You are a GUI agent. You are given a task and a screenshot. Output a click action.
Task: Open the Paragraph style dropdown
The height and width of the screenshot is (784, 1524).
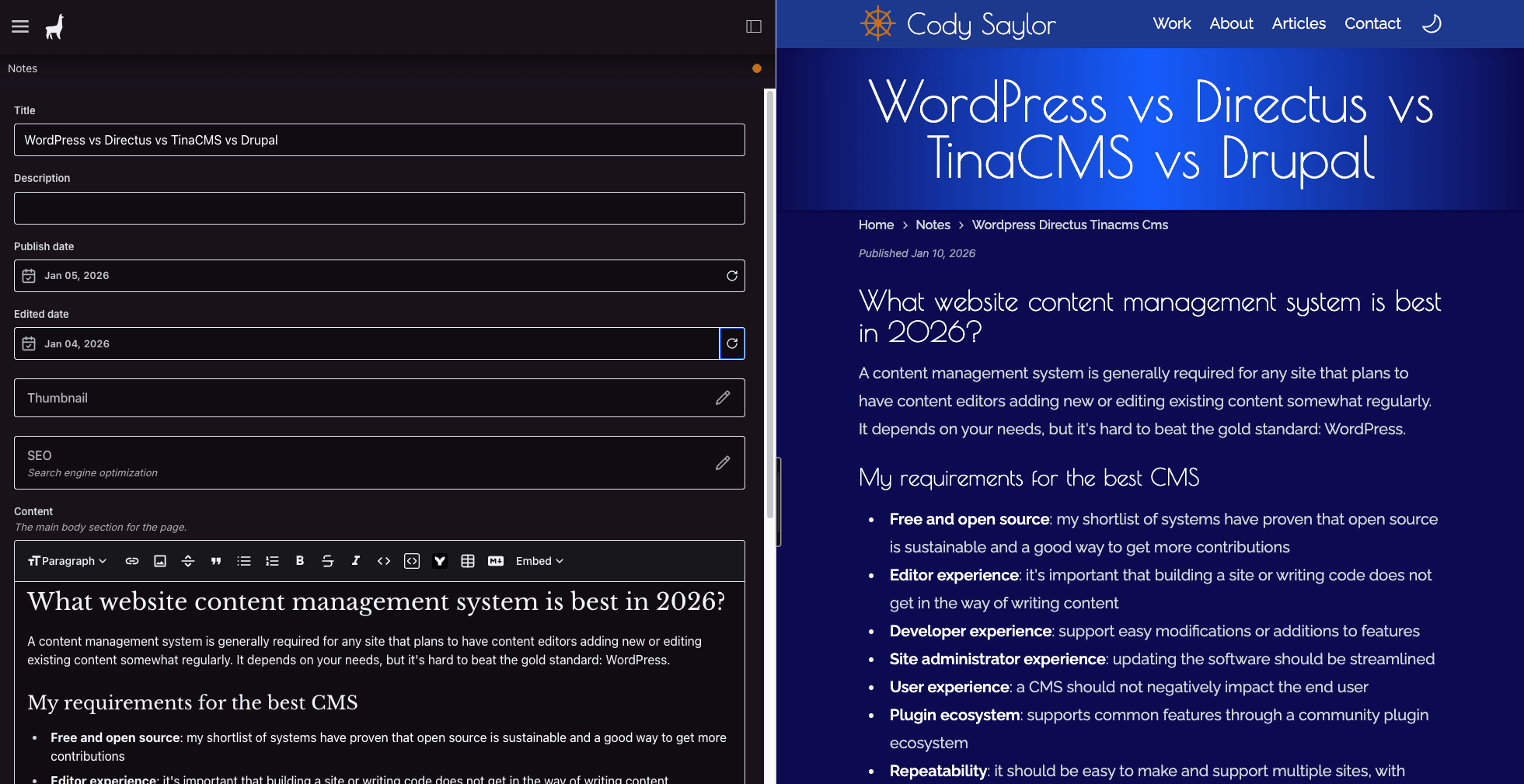68,561
